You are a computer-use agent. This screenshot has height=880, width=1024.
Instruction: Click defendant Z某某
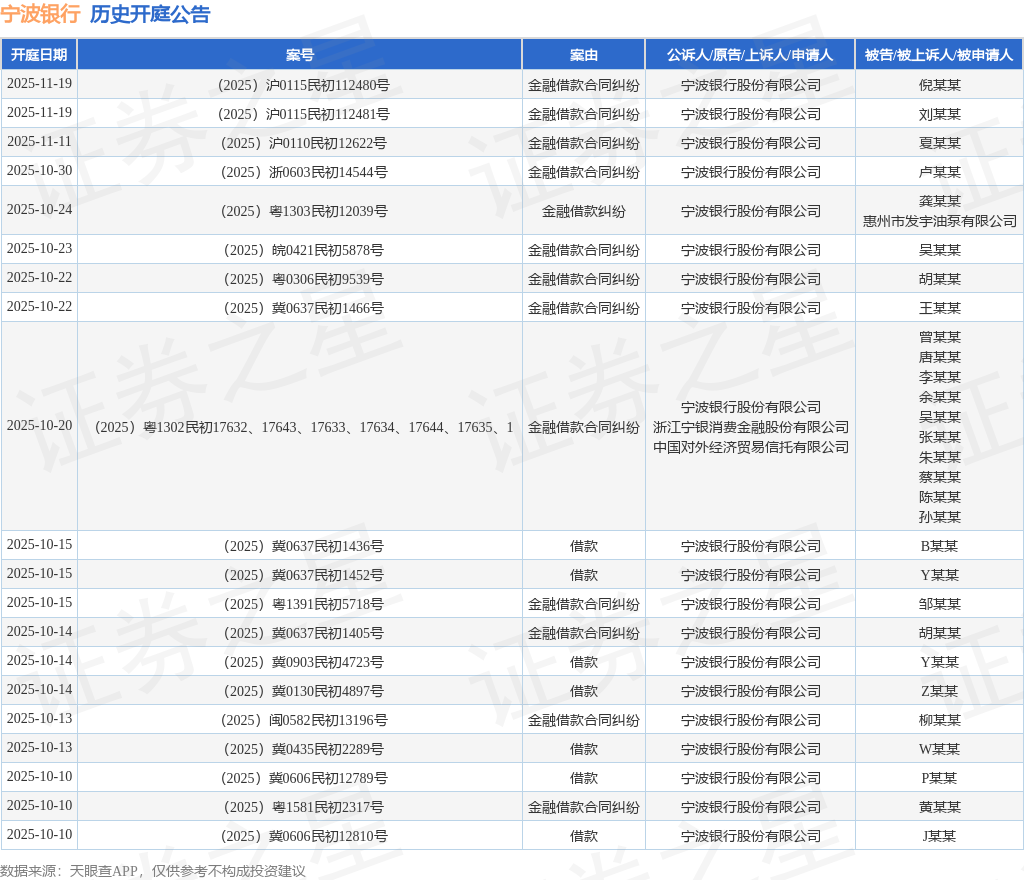point(940,691)
